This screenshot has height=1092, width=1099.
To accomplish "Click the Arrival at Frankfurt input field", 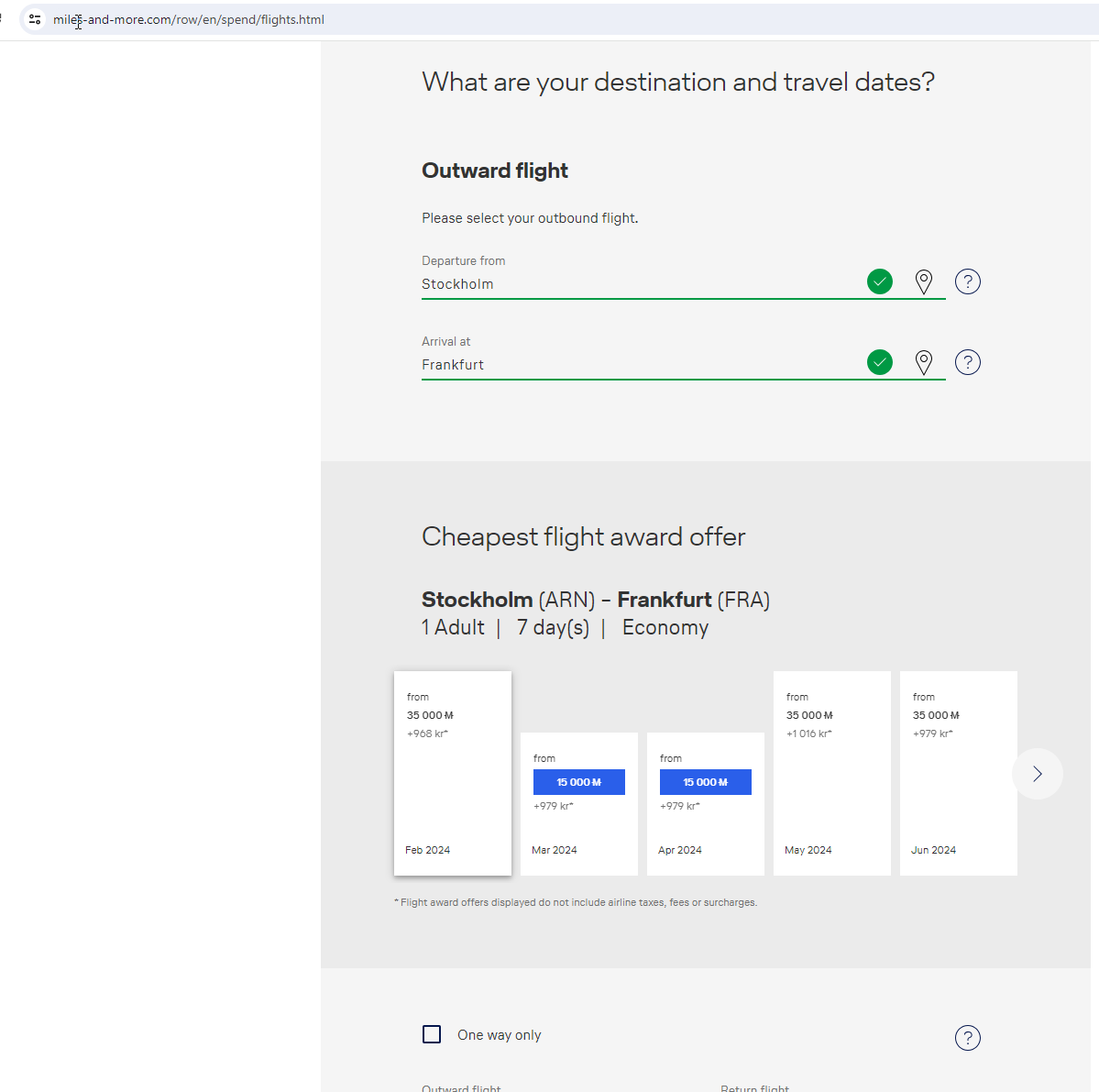I will tap(632, 365).
